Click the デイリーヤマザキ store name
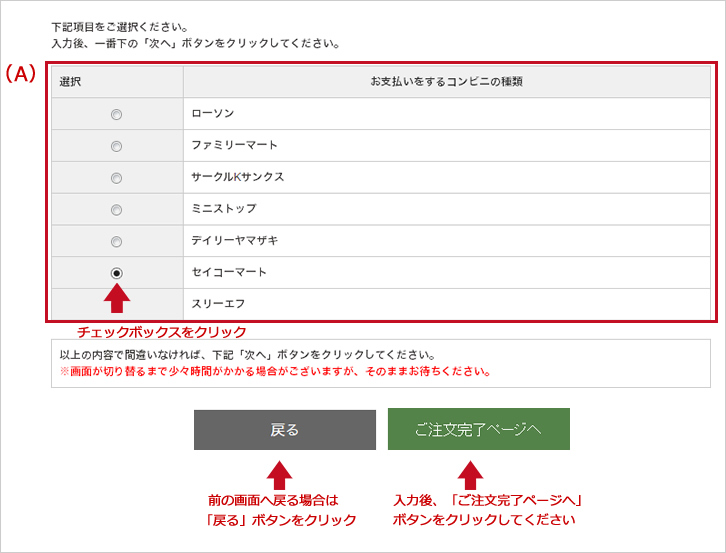Image resolution: width=726 pixels, height=553 pixels. (235, 240)
